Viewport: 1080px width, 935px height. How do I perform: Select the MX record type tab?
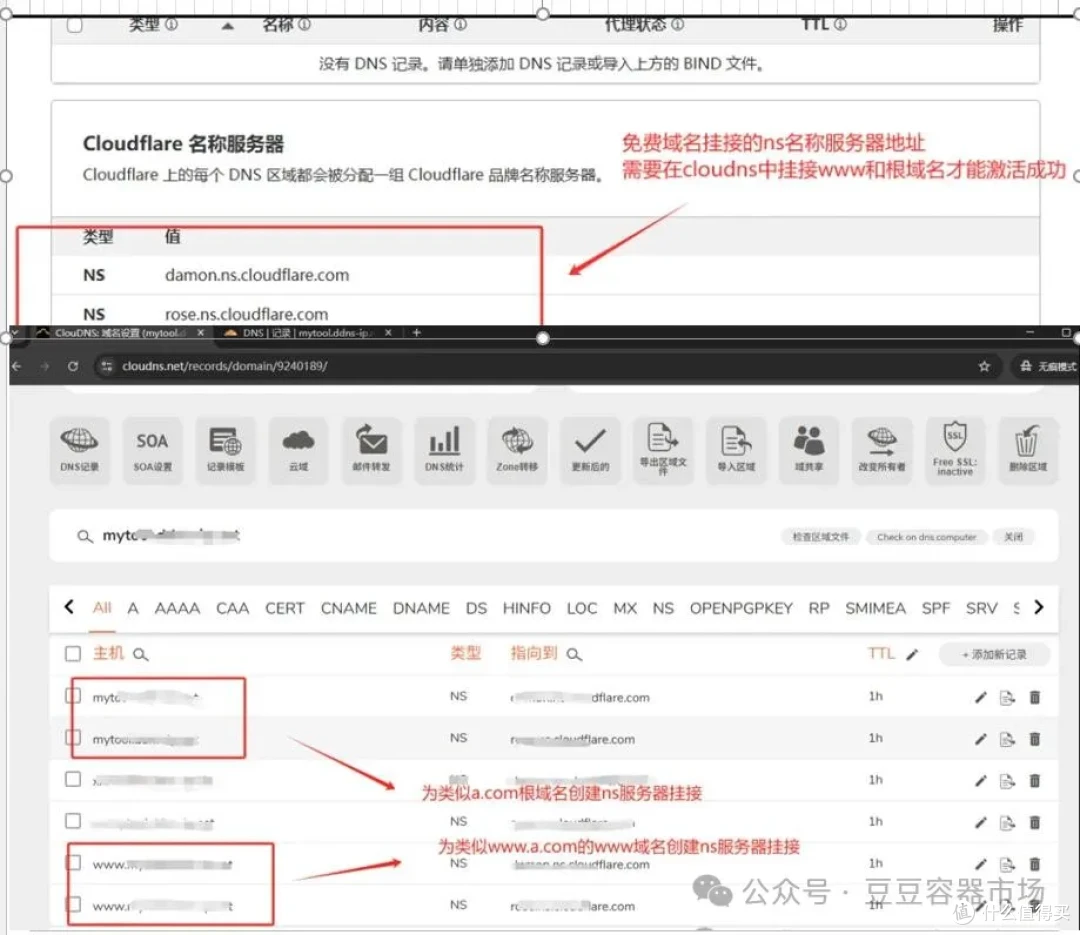click(625, 608)
